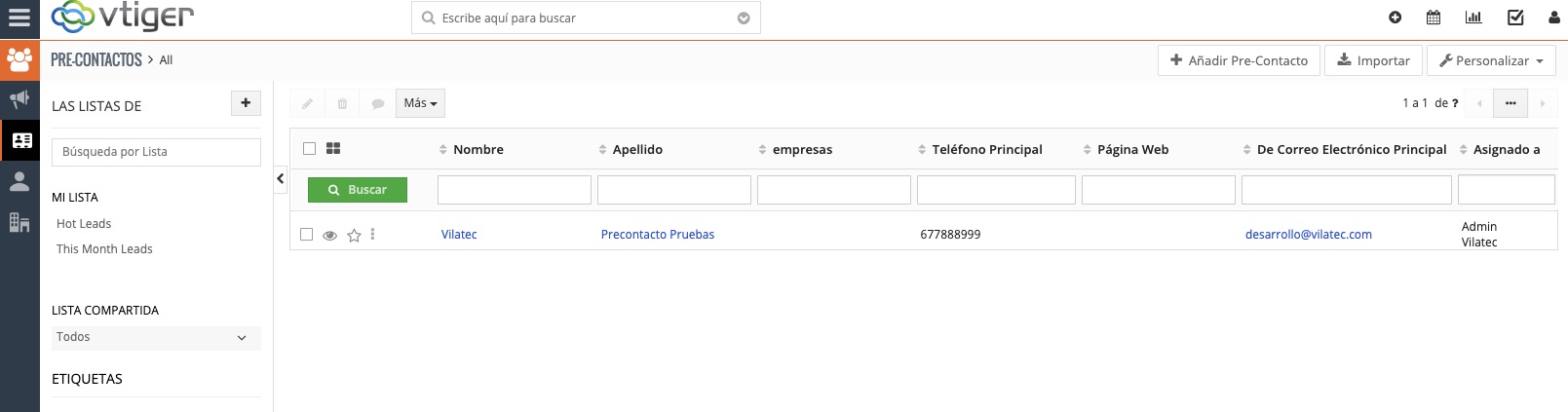1568x412 pixels.
Task: Open the calendar icon in top bar
Action: 1434,18
